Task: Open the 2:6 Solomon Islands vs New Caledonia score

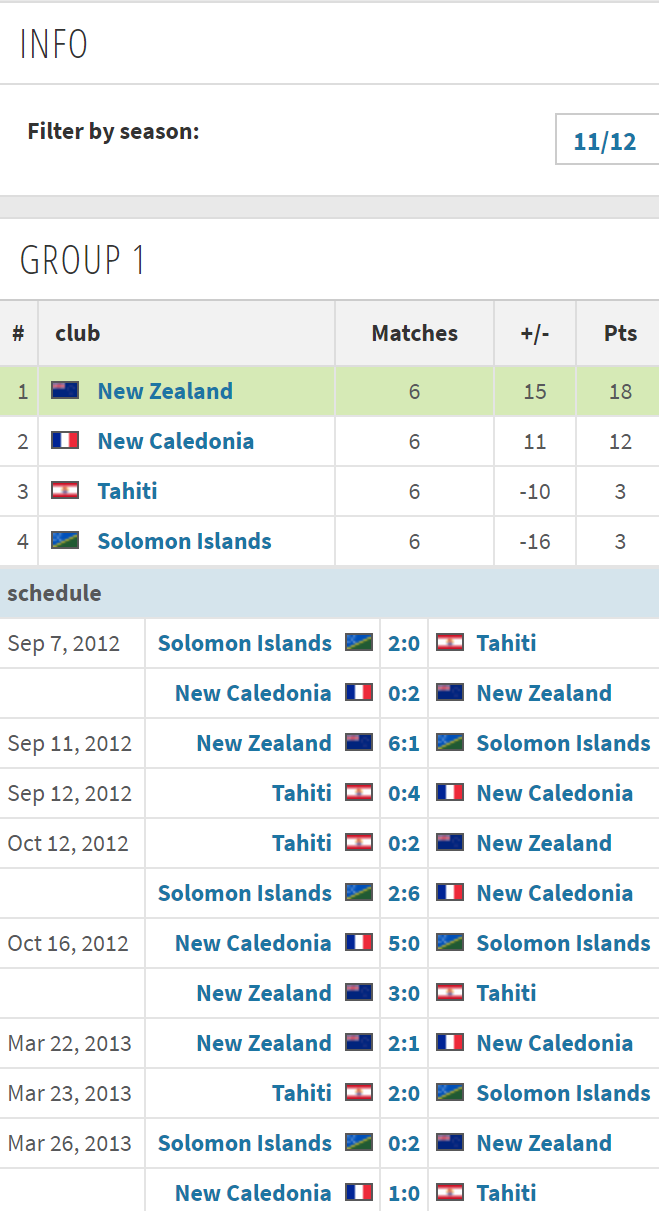Action: tap(404, 893)
